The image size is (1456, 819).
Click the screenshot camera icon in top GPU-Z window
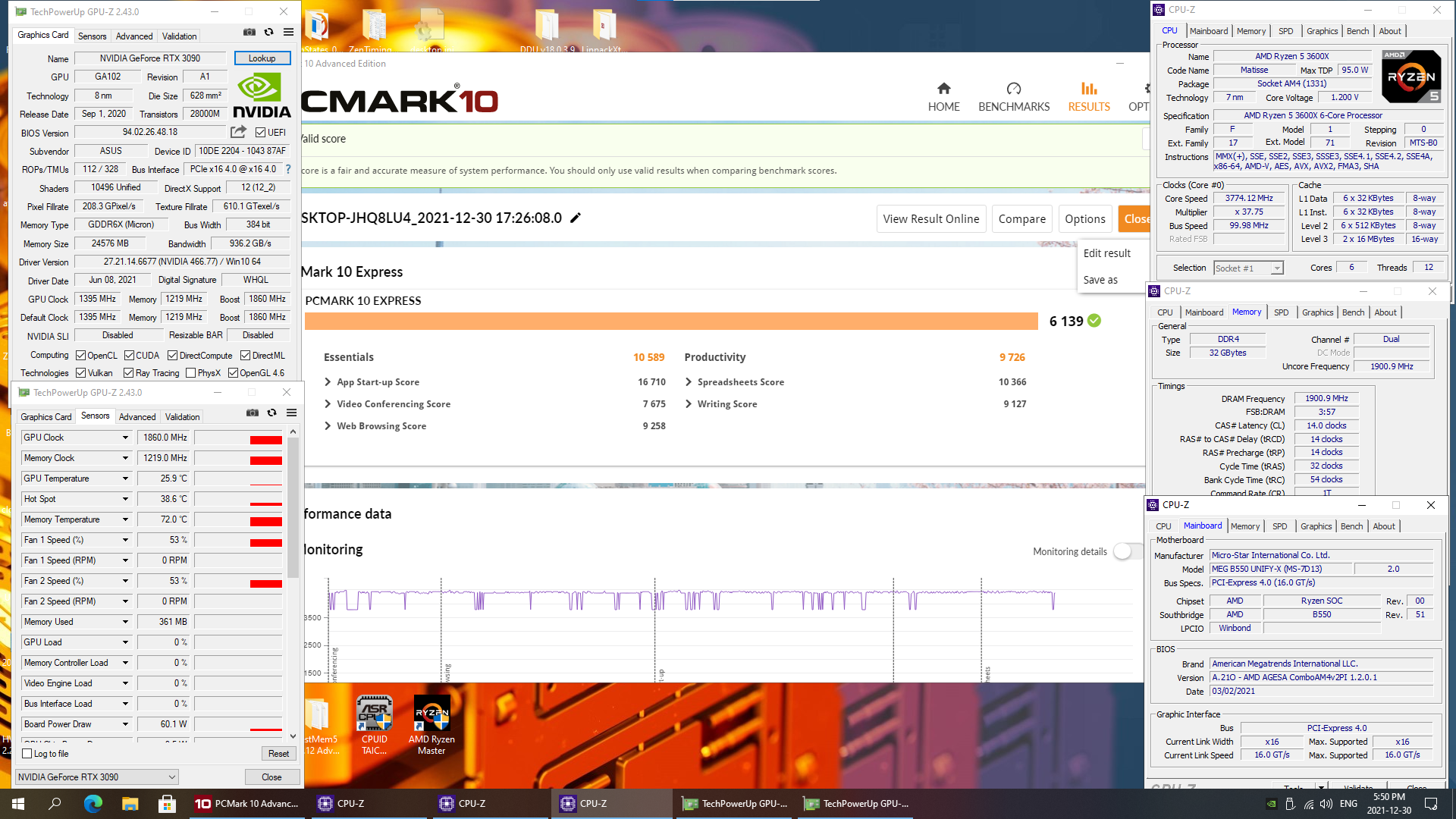tap(249, 33)
